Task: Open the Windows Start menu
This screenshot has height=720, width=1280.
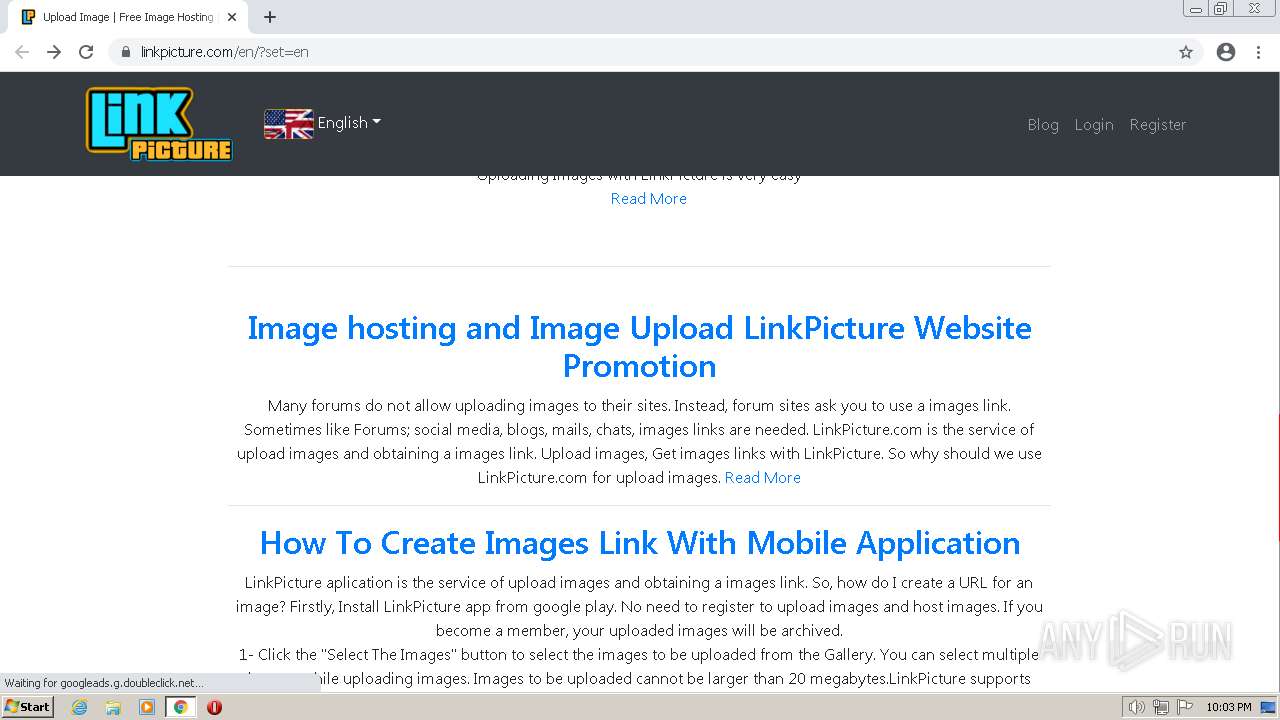Action: [27, 707]
